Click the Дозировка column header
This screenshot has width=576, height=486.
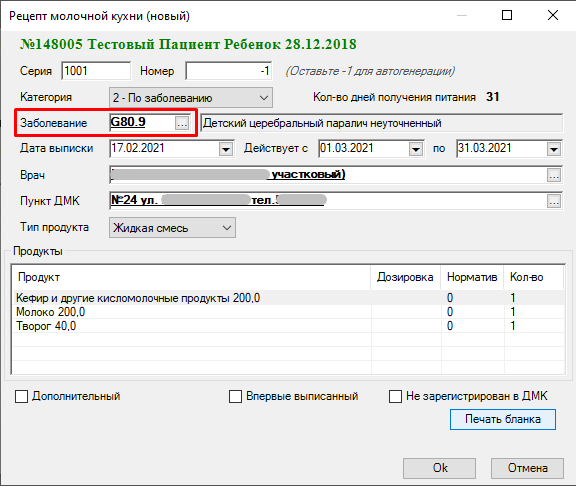pos(406,277)
